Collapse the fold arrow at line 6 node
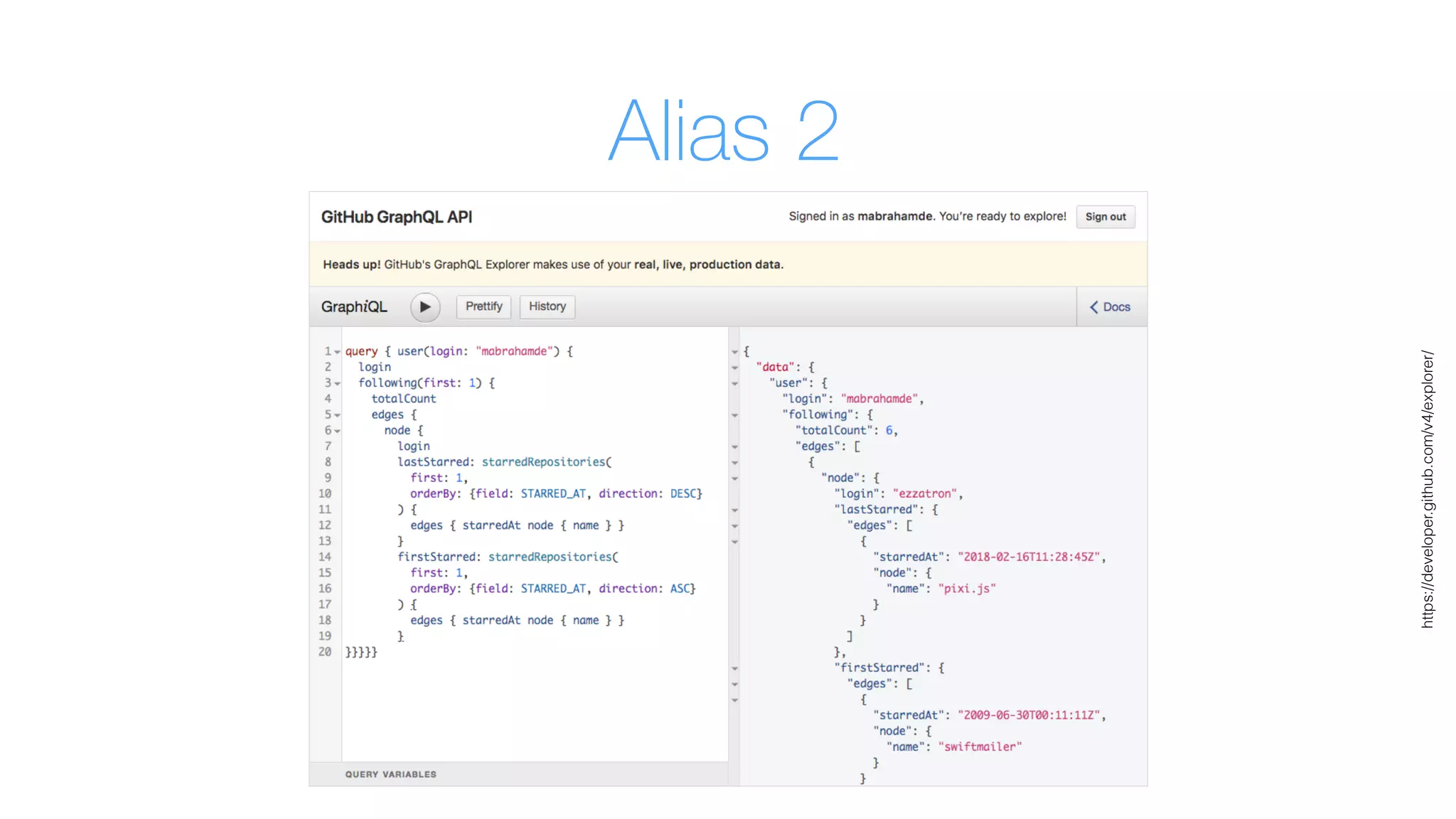The width and height of the screenshot is (1456, 819). click(x=338, y=431)
